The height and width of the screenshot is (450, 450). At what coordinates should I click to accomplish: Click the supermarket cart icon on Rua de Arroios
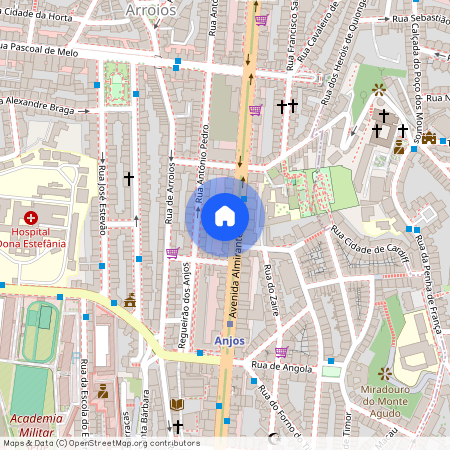[173, 253]
